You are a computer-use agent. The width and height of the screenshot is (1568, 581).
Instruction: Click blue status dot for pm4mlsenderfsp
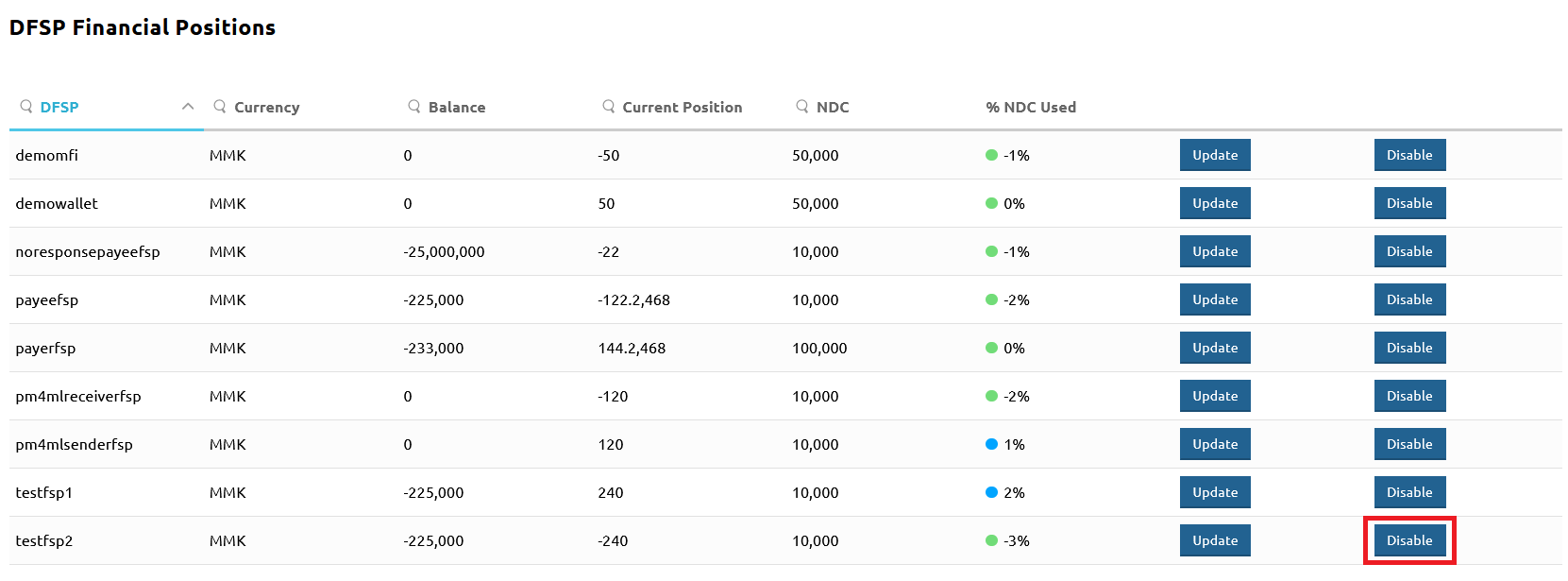click(991, 444)
